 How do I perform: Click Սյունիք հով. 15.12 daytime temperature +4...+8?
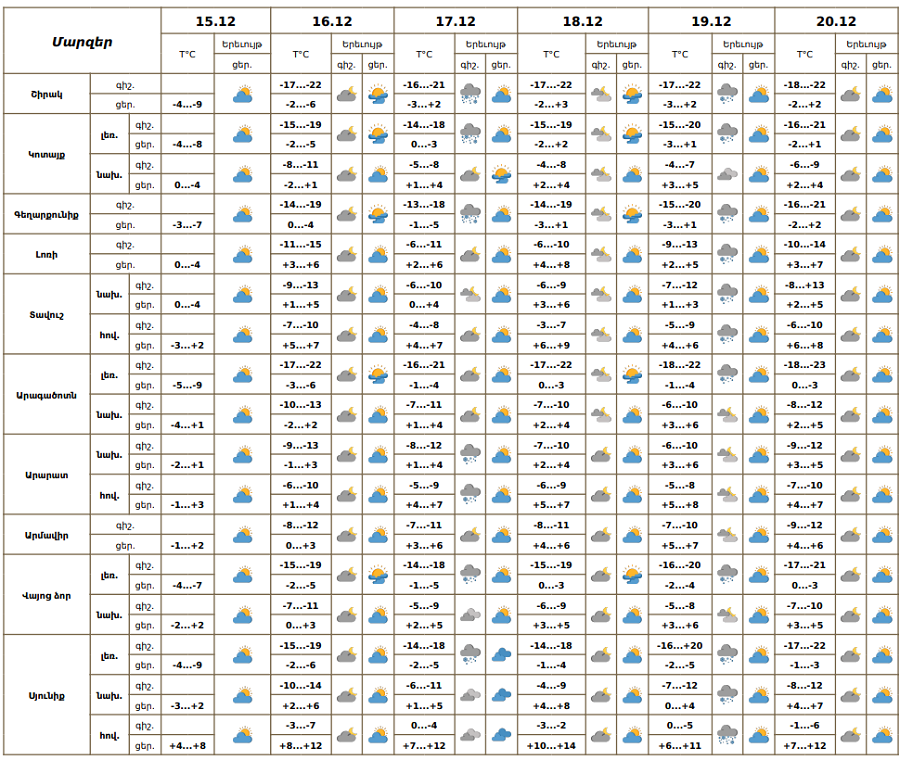(x=187, y=746)
